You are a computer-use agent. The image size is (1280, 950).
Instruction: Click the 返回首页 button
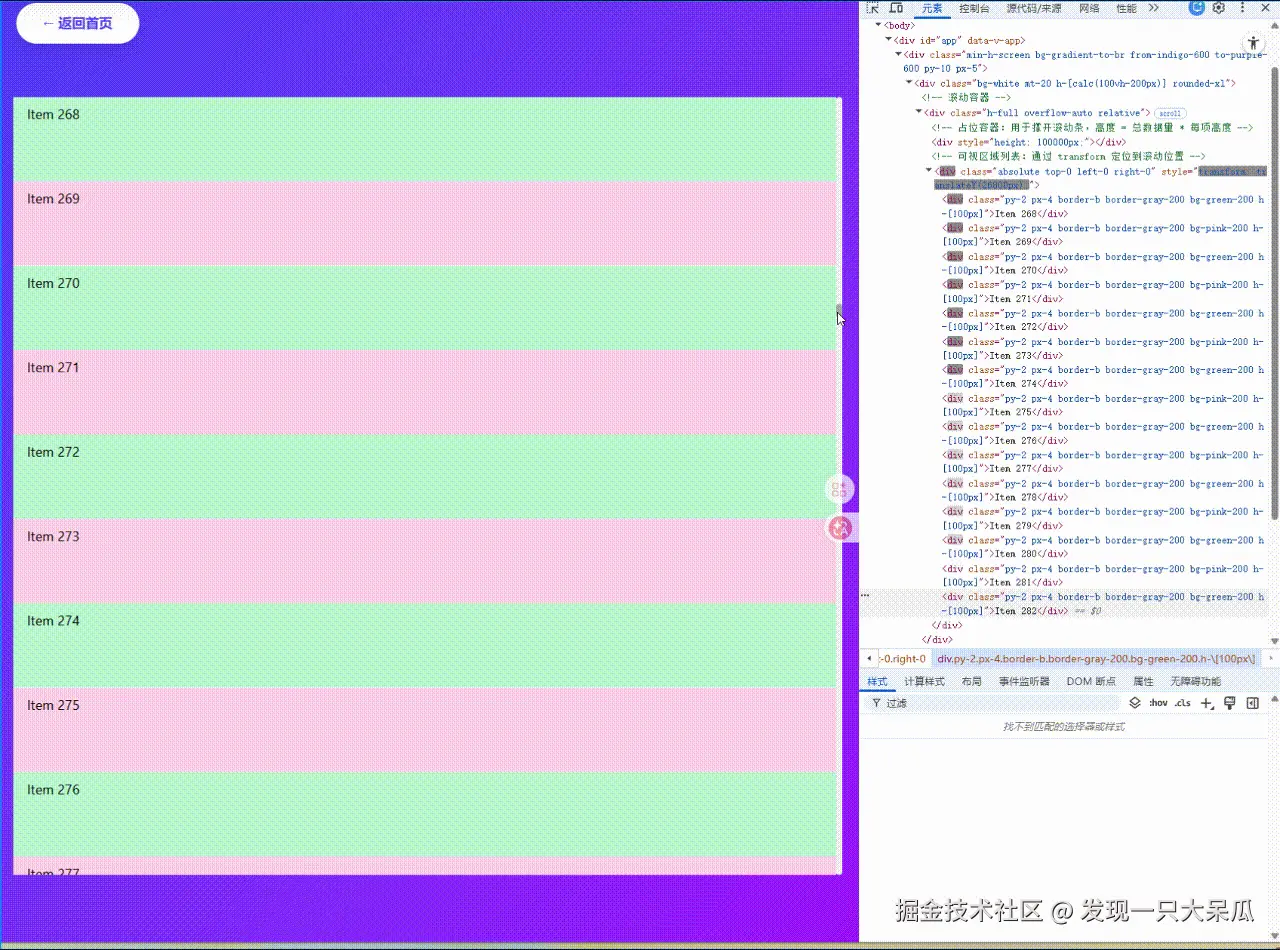coord(77,22)
